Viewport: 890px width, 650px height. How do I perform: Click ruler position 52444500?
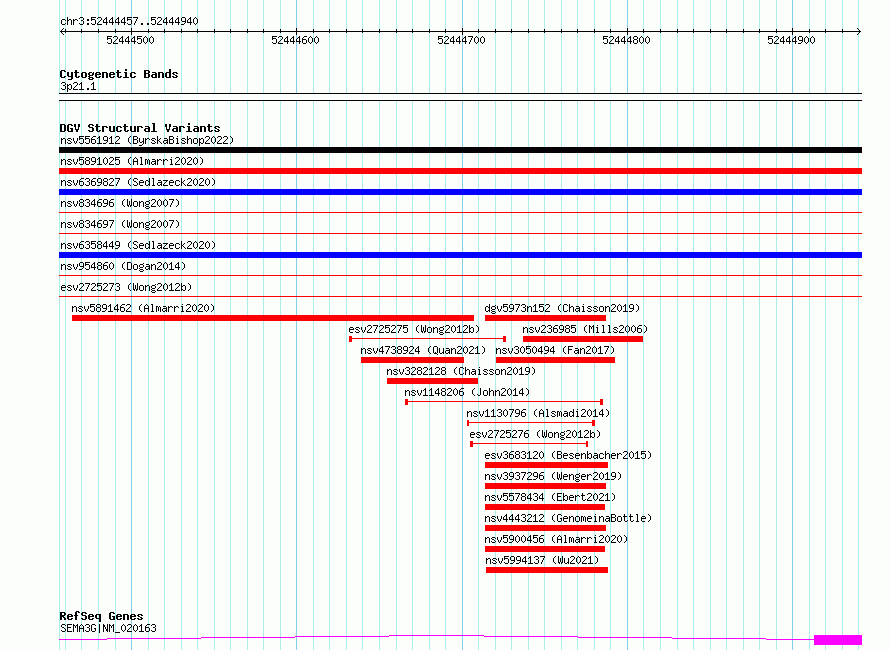click(131, 40)
